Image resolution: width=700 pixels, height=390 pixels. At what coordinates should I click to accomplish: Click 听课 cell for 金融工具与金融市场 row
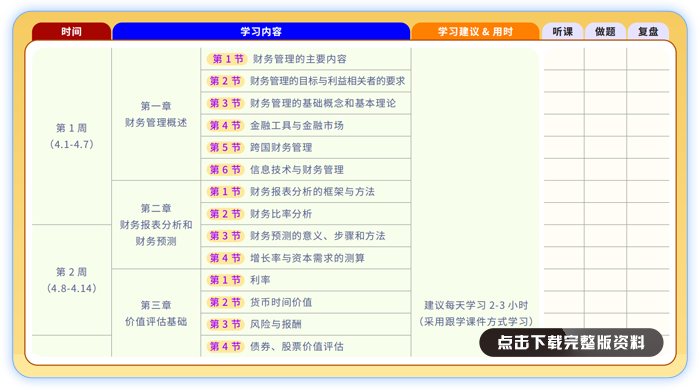(564, 125)
